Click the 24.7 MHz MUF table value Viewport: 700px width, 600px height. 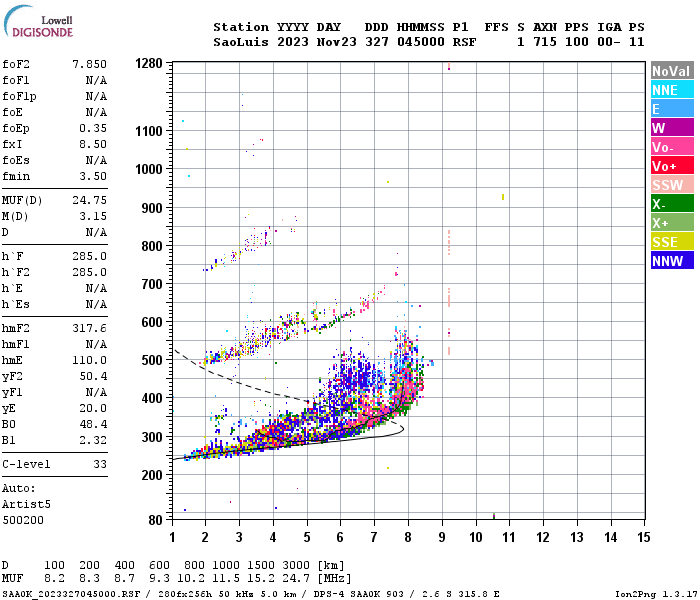[296, 579]
